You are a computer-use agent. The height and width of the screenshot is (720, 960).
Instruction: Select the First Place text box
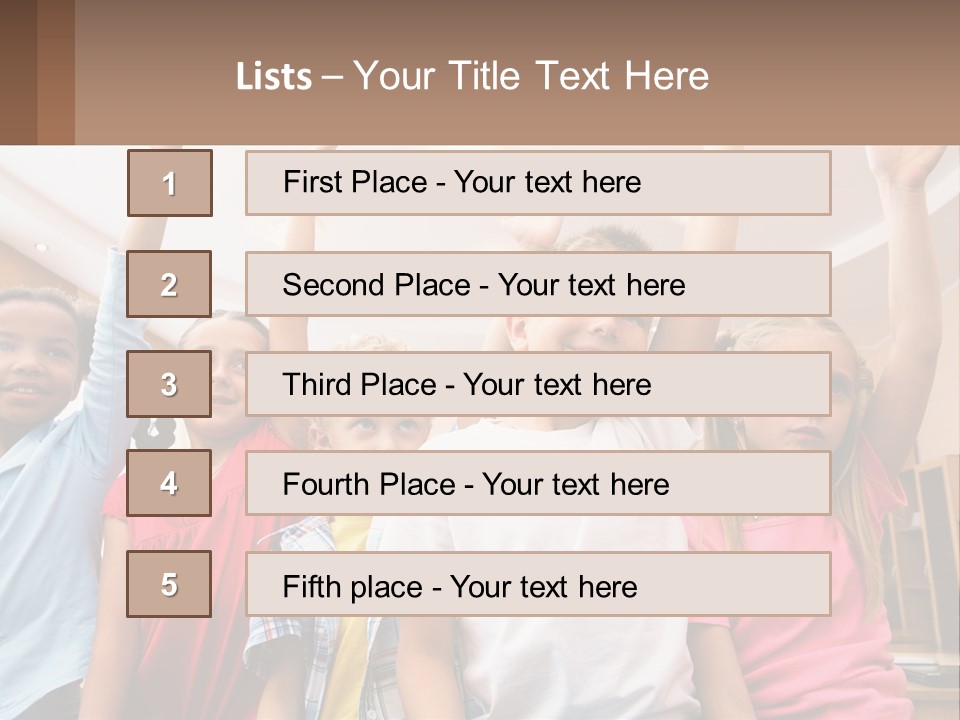(538, 183)
